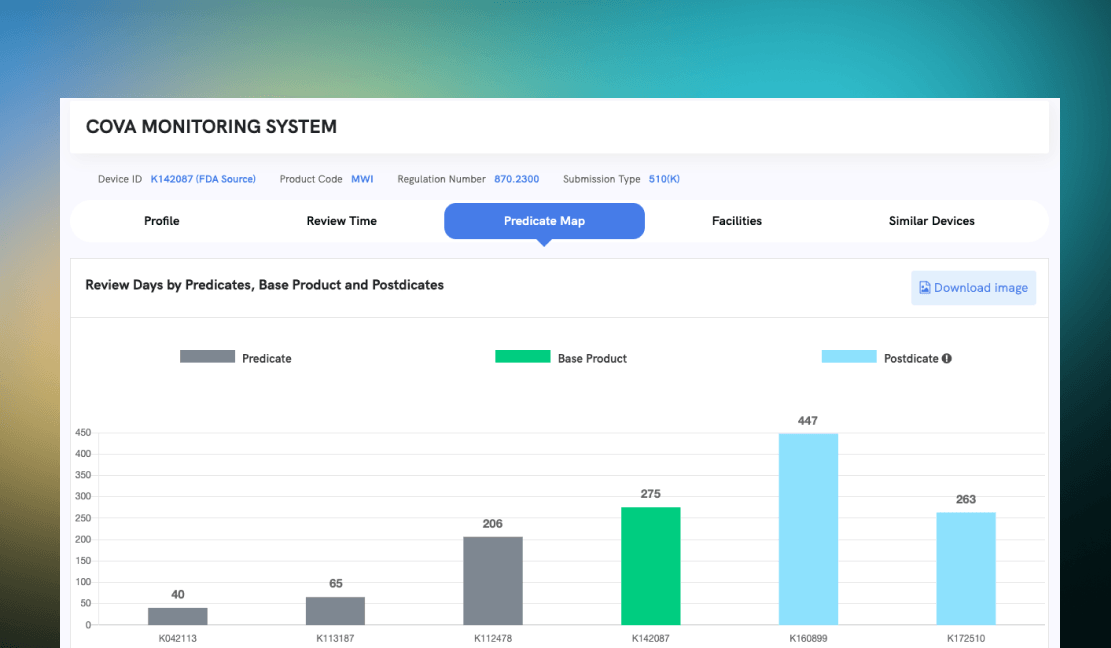Image resolution: width=1111 pixels, height=648 pixels.
Task: Click the Predicate legend label
Action: point(266,358)
